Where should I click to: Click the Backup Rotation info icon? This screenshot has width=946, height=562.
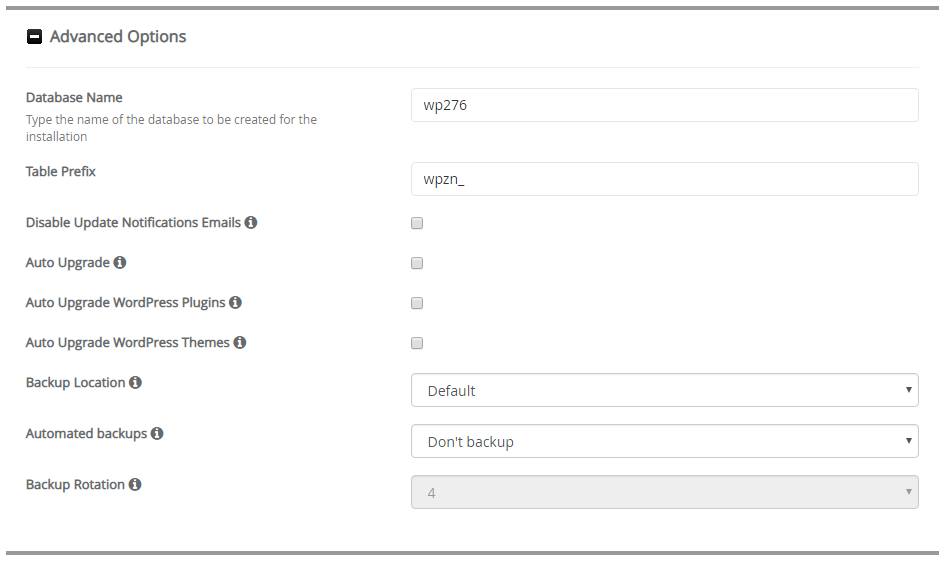tap(135, 484)
